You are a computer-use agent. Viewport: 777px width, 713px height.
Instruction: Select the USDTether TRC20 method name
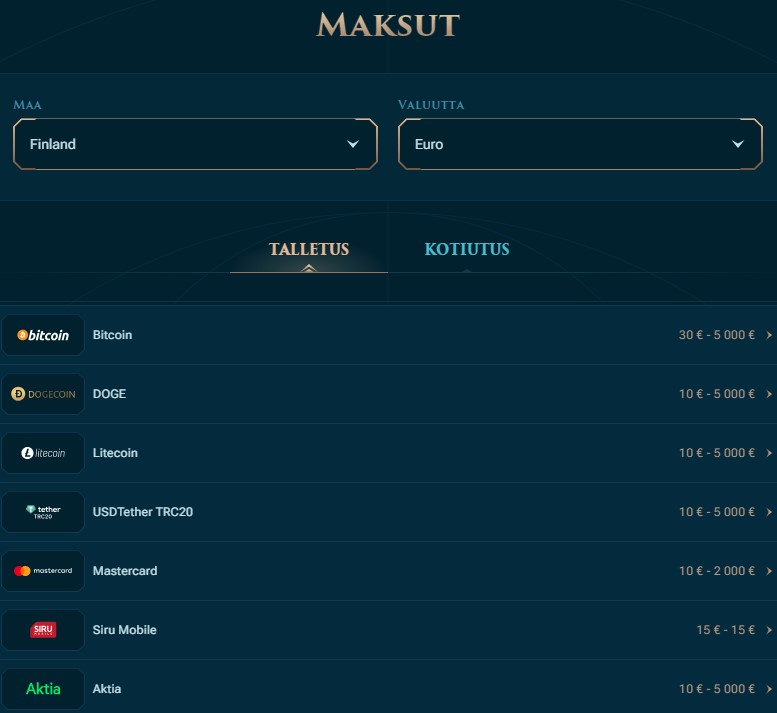(x=143, y=512)
